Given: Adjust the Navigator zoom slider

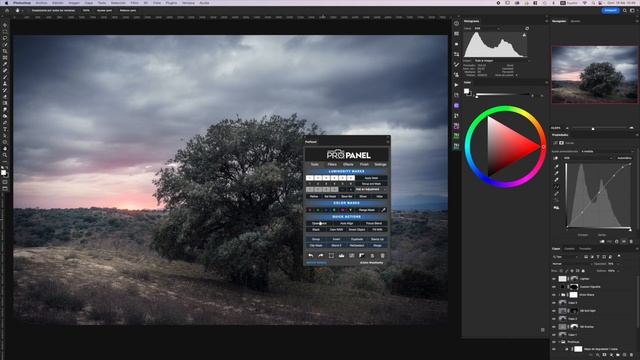Looking at the screenshot, I should (x=593, y=128).
